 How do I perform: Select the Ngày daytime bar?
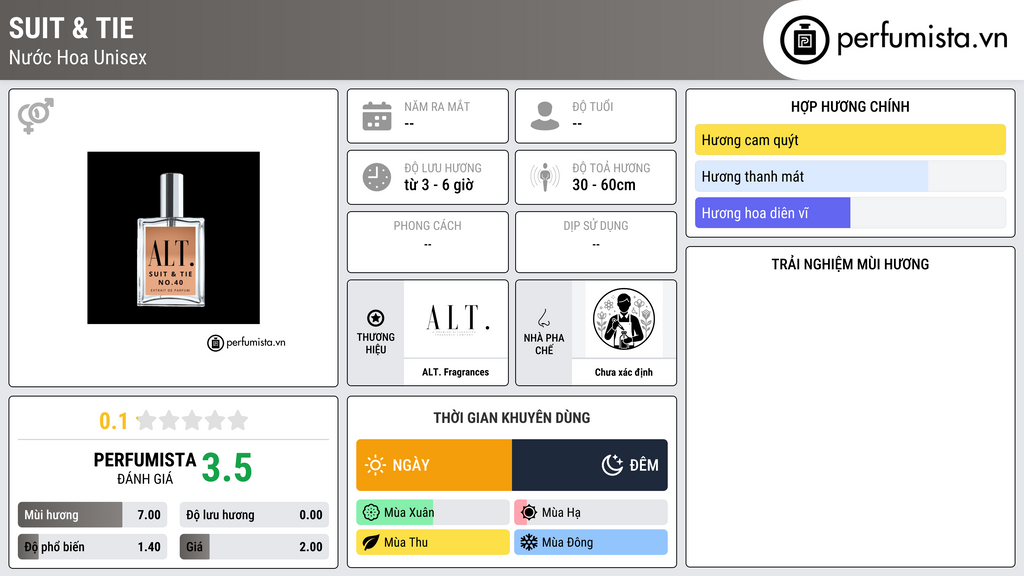(434, 465)
